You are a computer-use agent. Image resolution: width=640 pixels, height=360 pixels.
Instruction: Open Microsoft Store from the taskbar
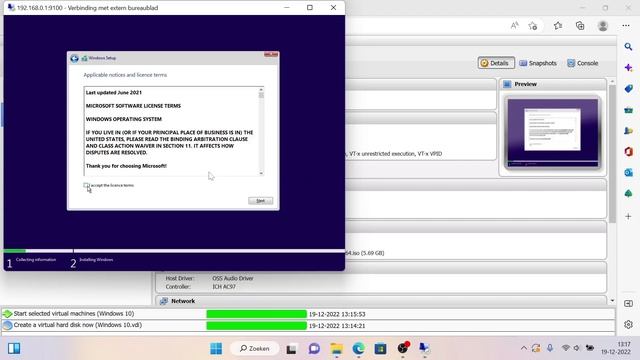(x=380, y=349)
